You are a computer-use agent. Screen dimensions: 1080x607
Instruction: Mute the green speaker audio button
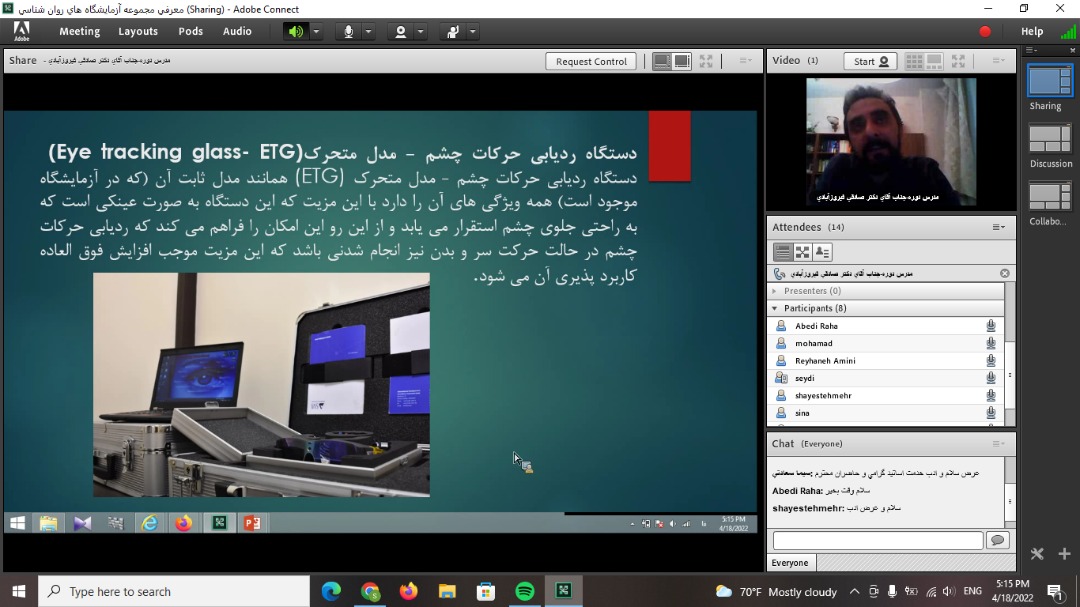pyautogui.click(x=295, y=32)
